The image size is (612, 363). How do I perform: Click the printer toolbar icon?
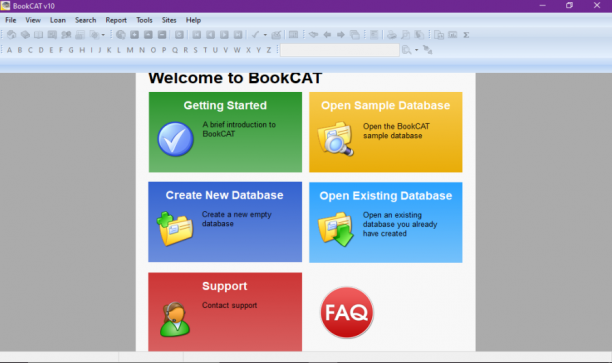[391, 35]
